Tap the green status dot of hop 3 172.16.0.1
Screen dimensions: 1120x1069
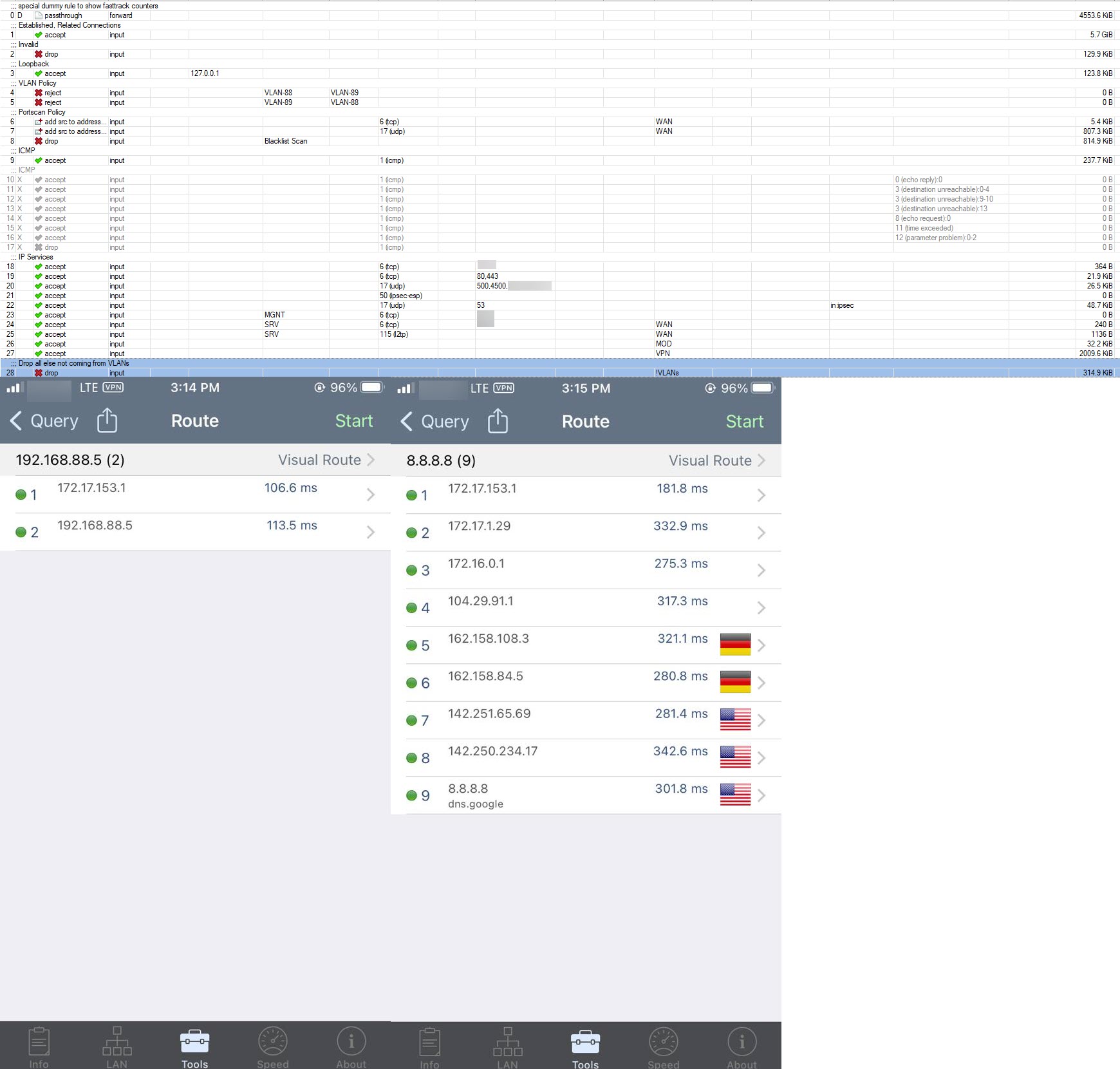click(x=411, y=570)
